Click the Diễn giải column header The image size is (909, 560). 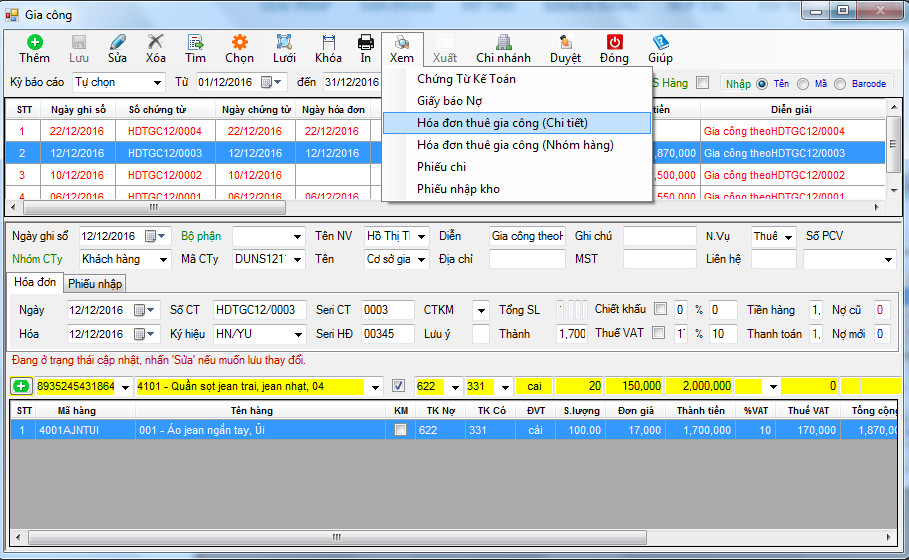791,110
